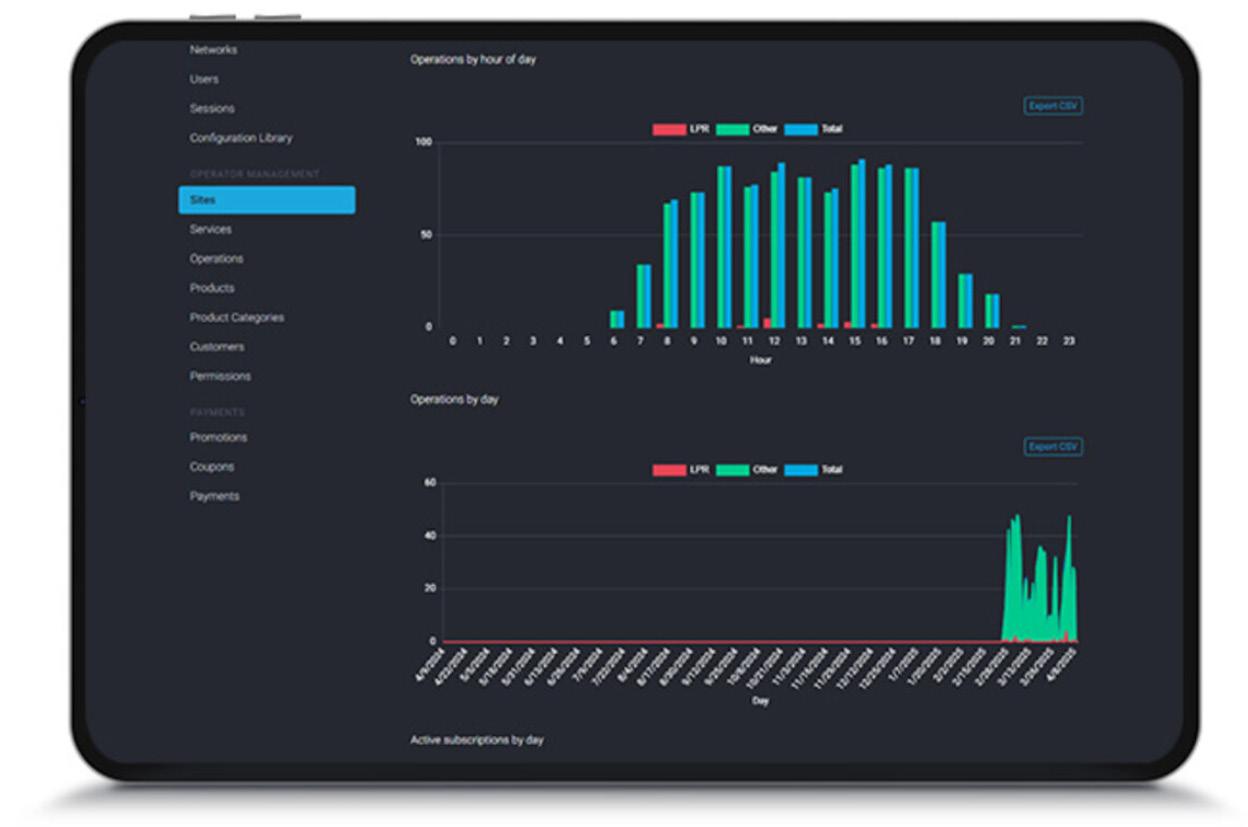Go to Customers section
Image resolution: width=1248 pixels, height=827 pixels.
click(x=217, y=347)
